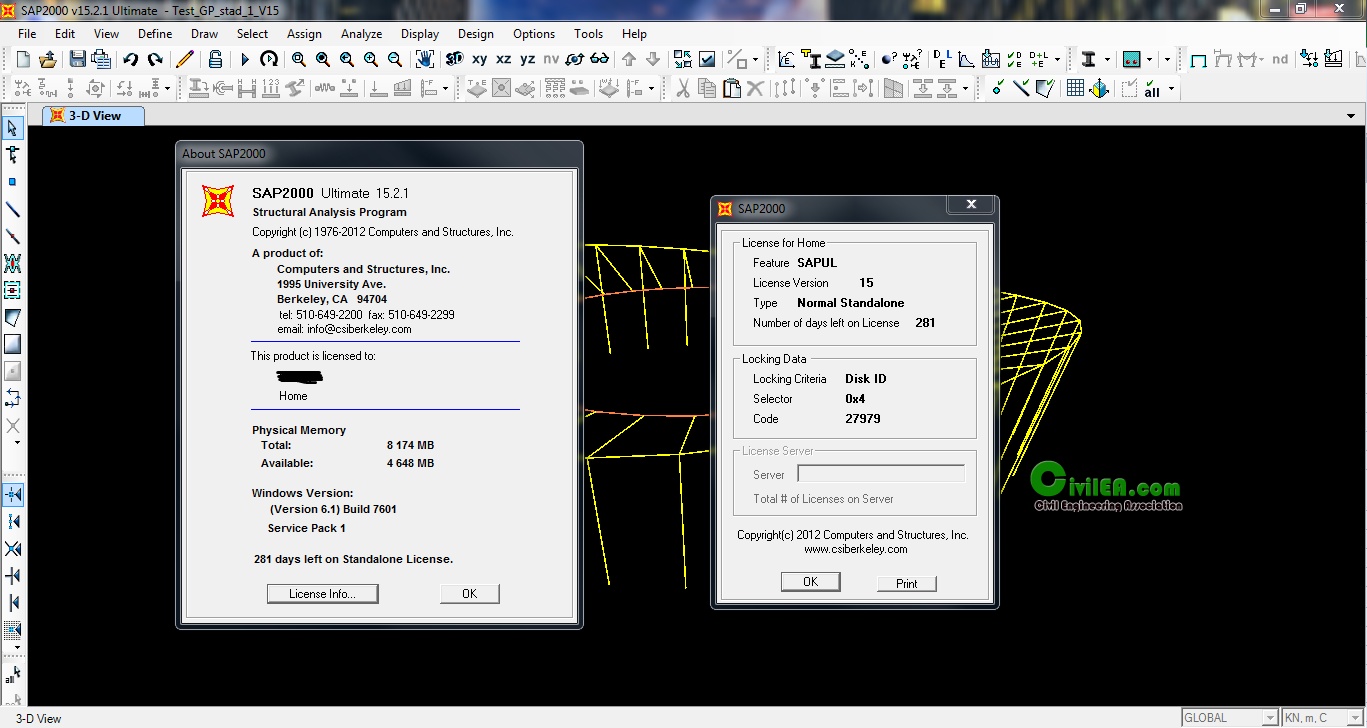Click the Undo arrow icon
Image resolution: width=1367 pixels, height=728 pixels.
pos(131,60)
